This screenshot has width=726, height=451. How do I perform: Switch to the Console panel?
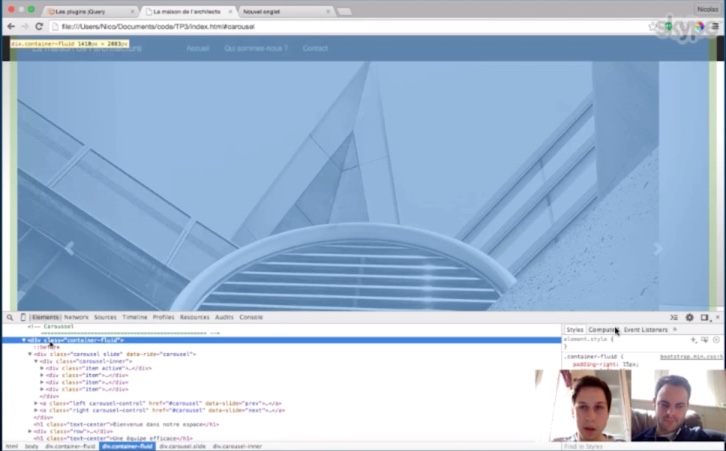pyautogui.click(x=251, y=317)
